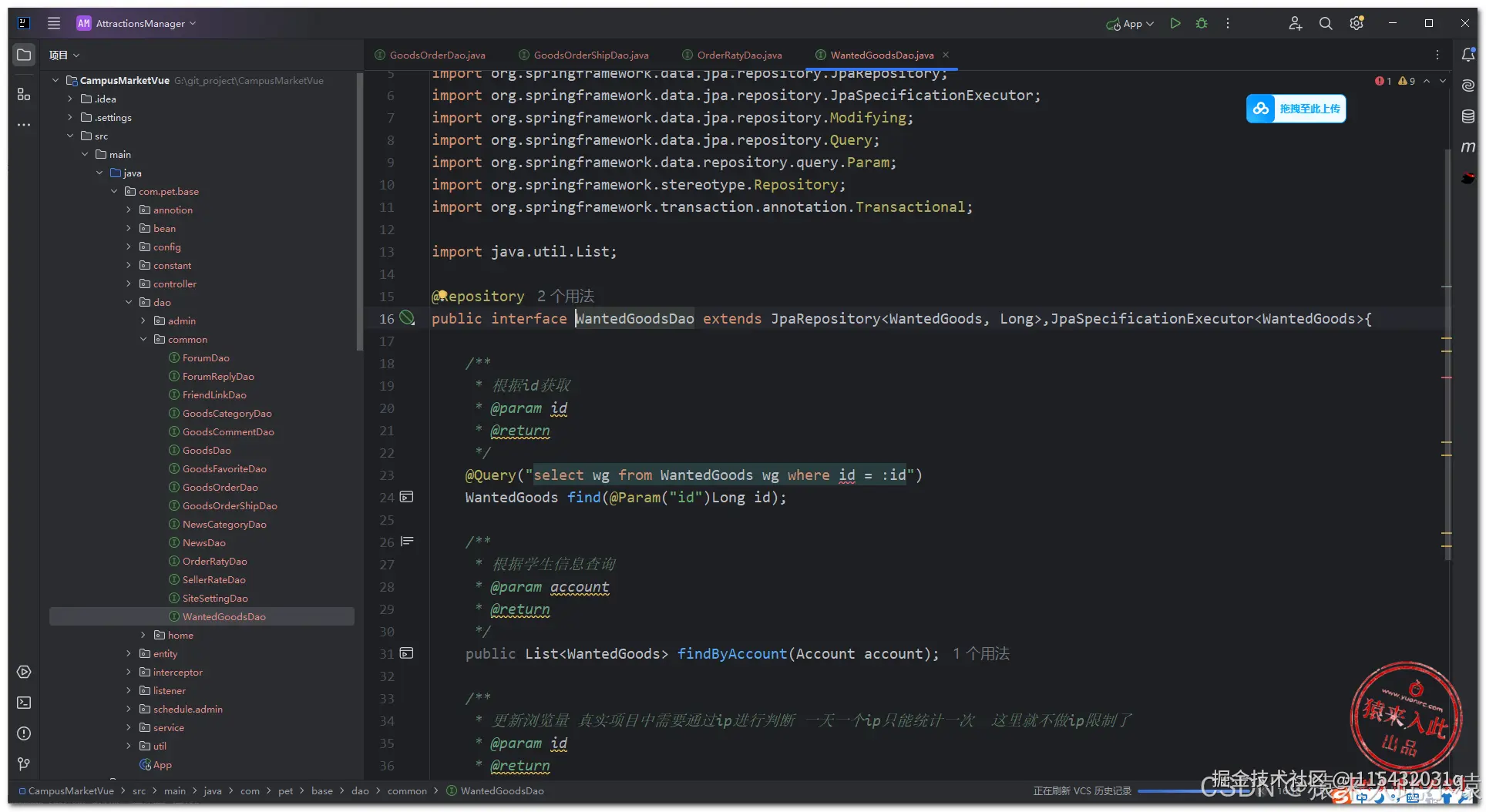1486x812 pixels.
Task: Open the 项目 view dropdown
Action: click(x=65, y=55)
